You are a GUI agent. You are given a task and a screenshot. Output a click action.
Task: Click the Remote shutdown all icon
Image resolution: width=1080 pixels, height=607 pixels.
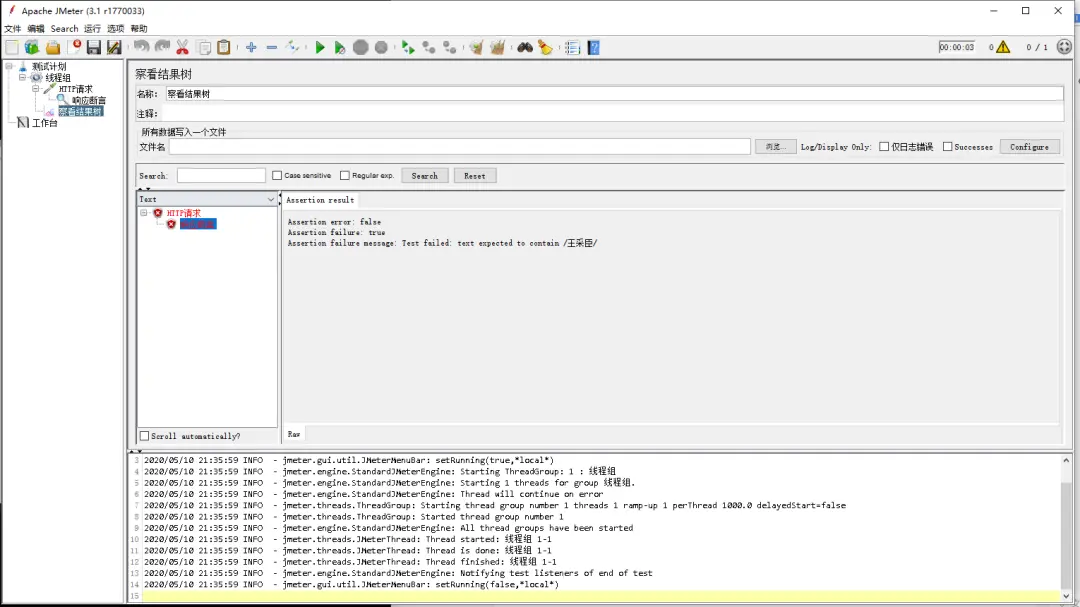[x=450, y=48]
